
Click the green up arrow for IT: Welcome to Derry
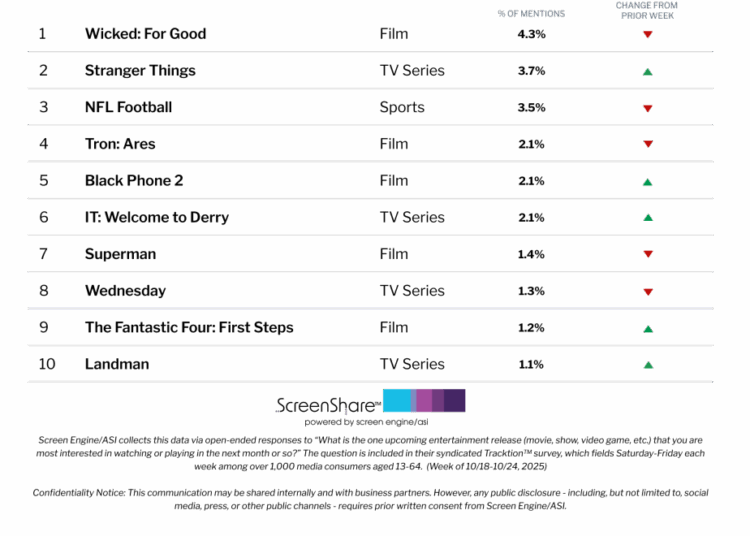click(x=648, y=218)
